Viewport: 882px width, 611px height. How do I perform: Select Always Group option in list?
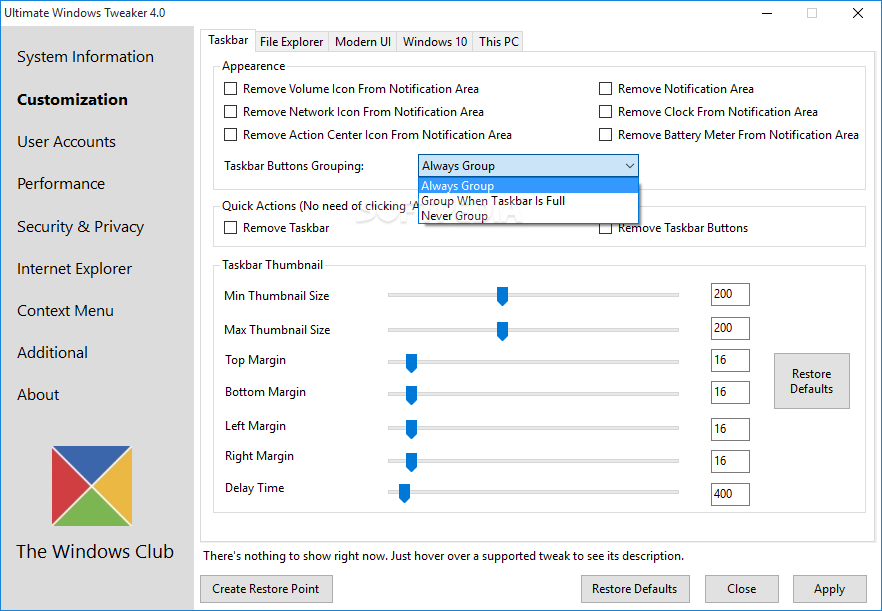pos(528,186)
